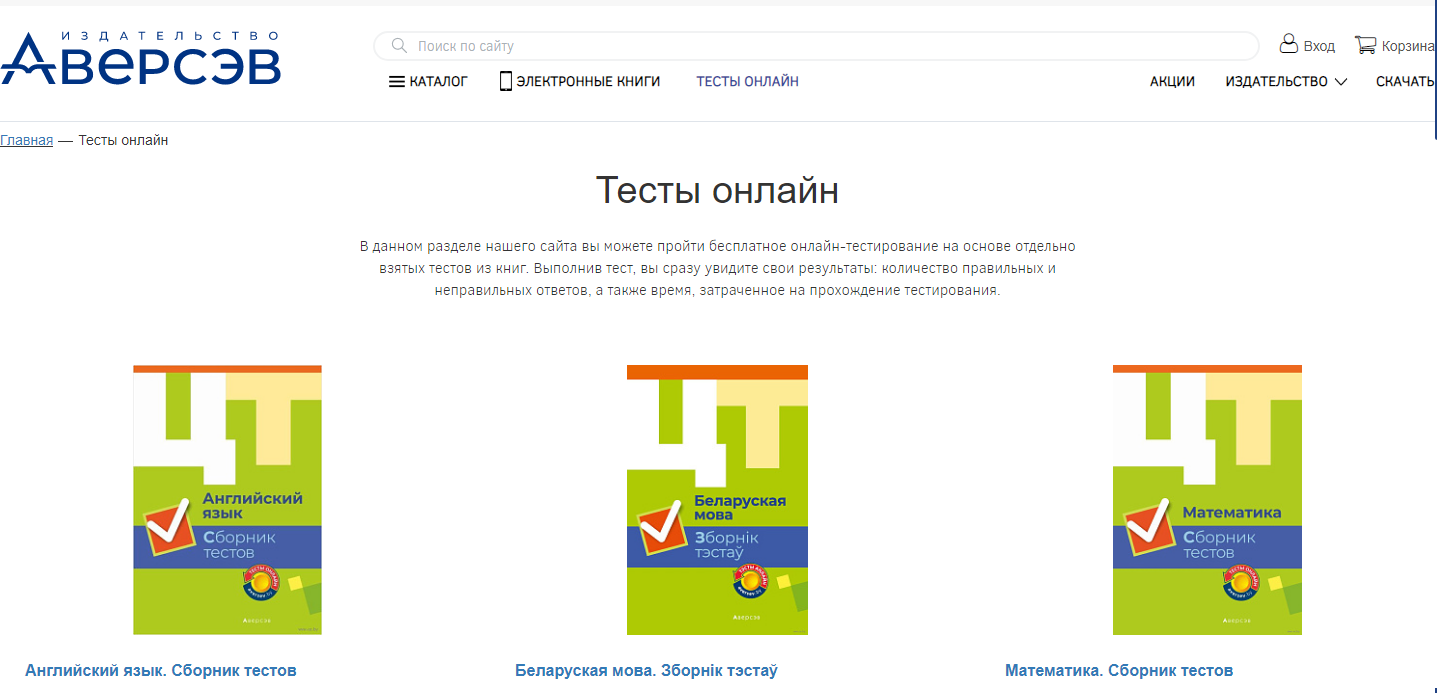Click the hamburger icon next to Каталог

(x=397, y=82)
